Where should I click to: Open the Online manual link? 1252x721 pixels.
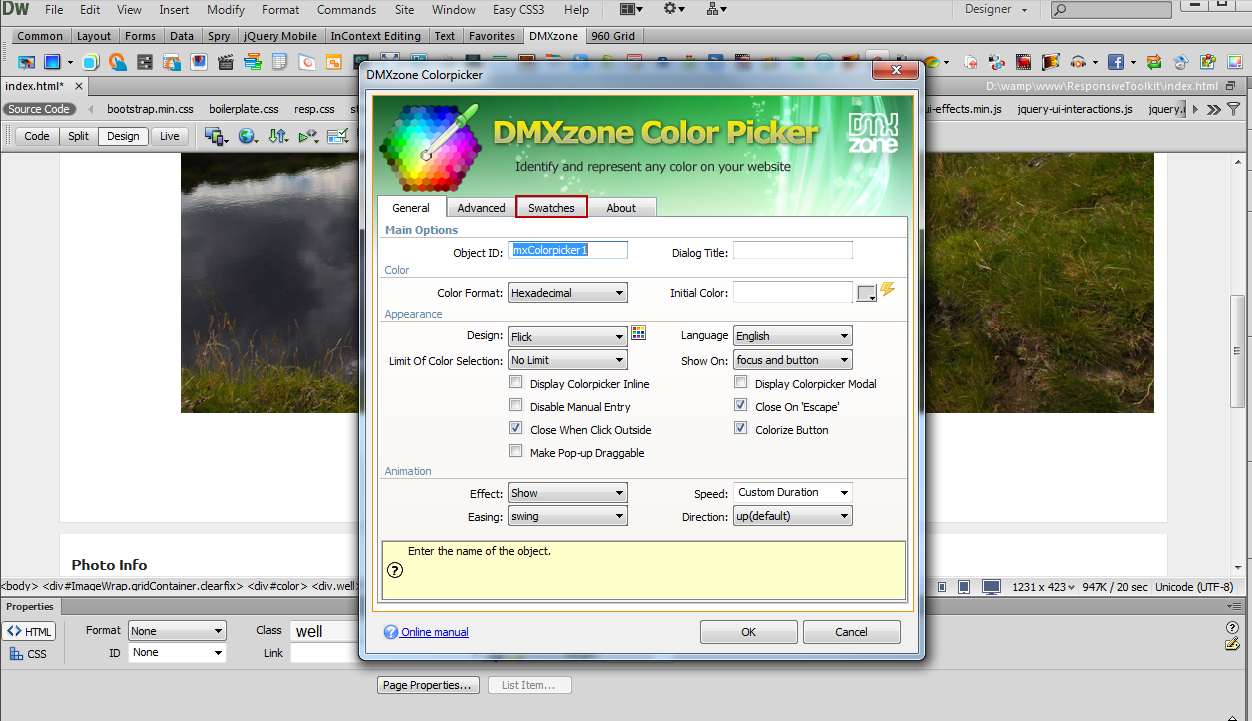(435, 632)
